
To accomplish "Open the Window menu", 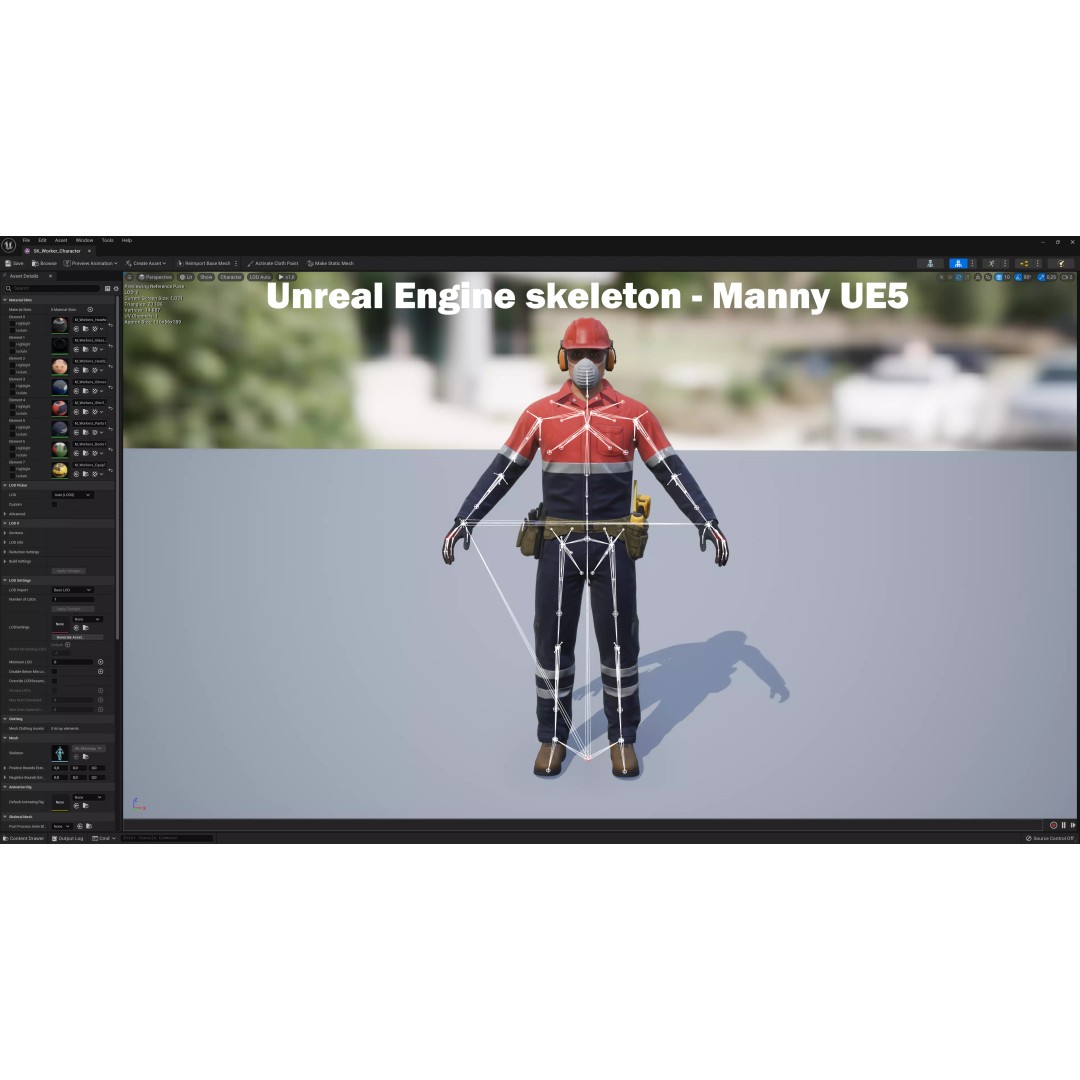I will (x=84, y=240).
